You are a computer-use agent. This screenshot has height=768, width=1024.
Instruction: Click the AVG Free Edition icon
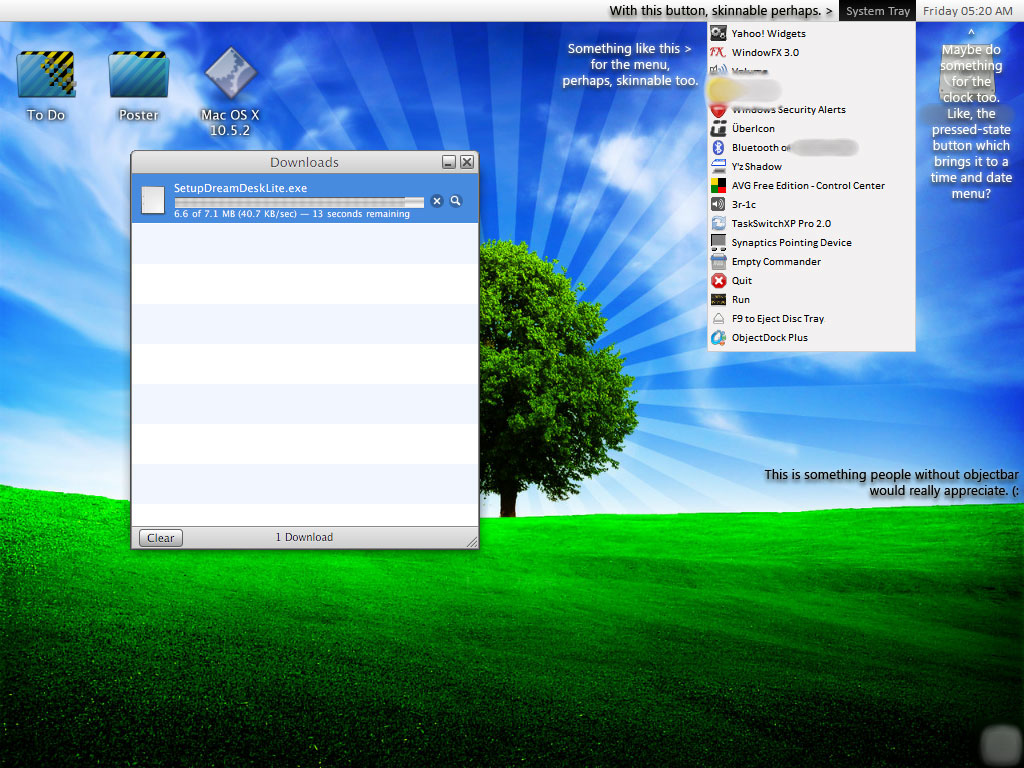(718, 185)
